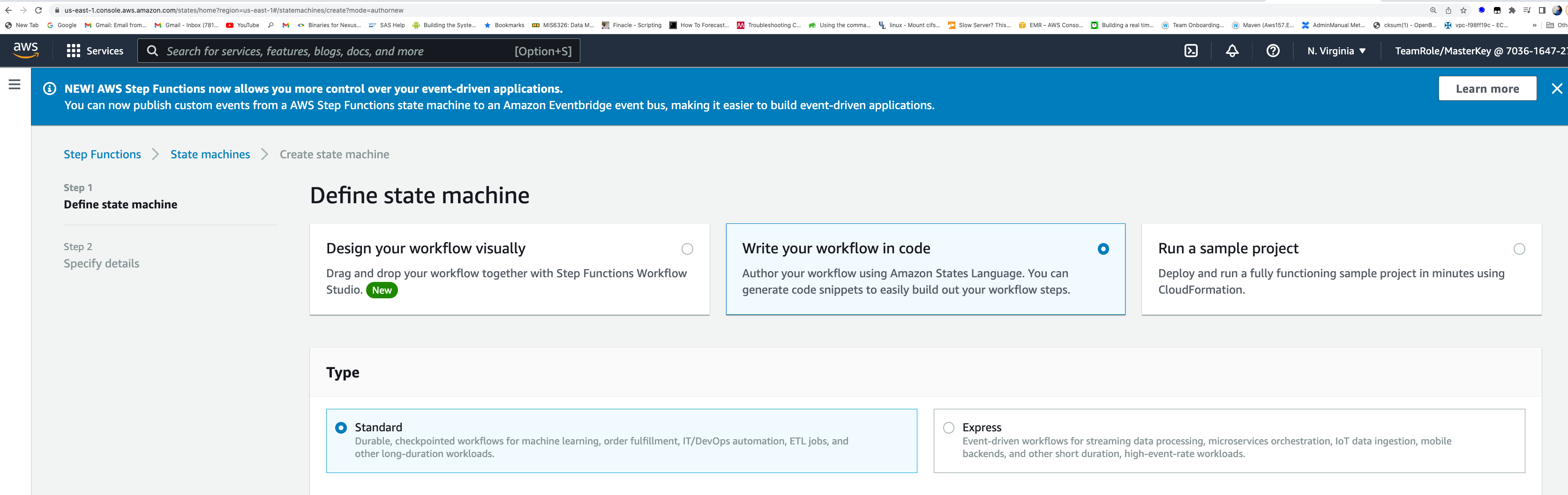This screenshot has height=495, width=1568.
Task: Click the site lock icon in address bar
Action: [x=57, y=10]
